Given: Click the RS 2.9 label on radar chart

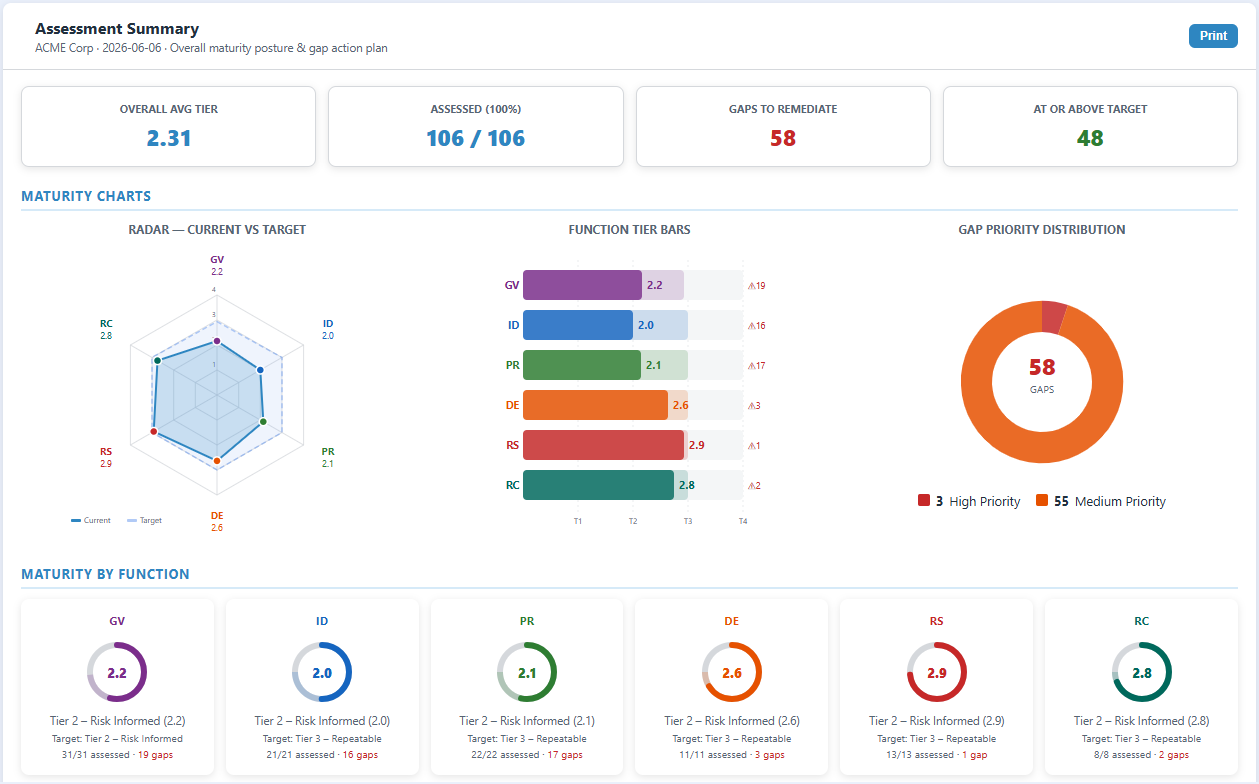Looking at the screenshot, I should click(x=106, y=458).
